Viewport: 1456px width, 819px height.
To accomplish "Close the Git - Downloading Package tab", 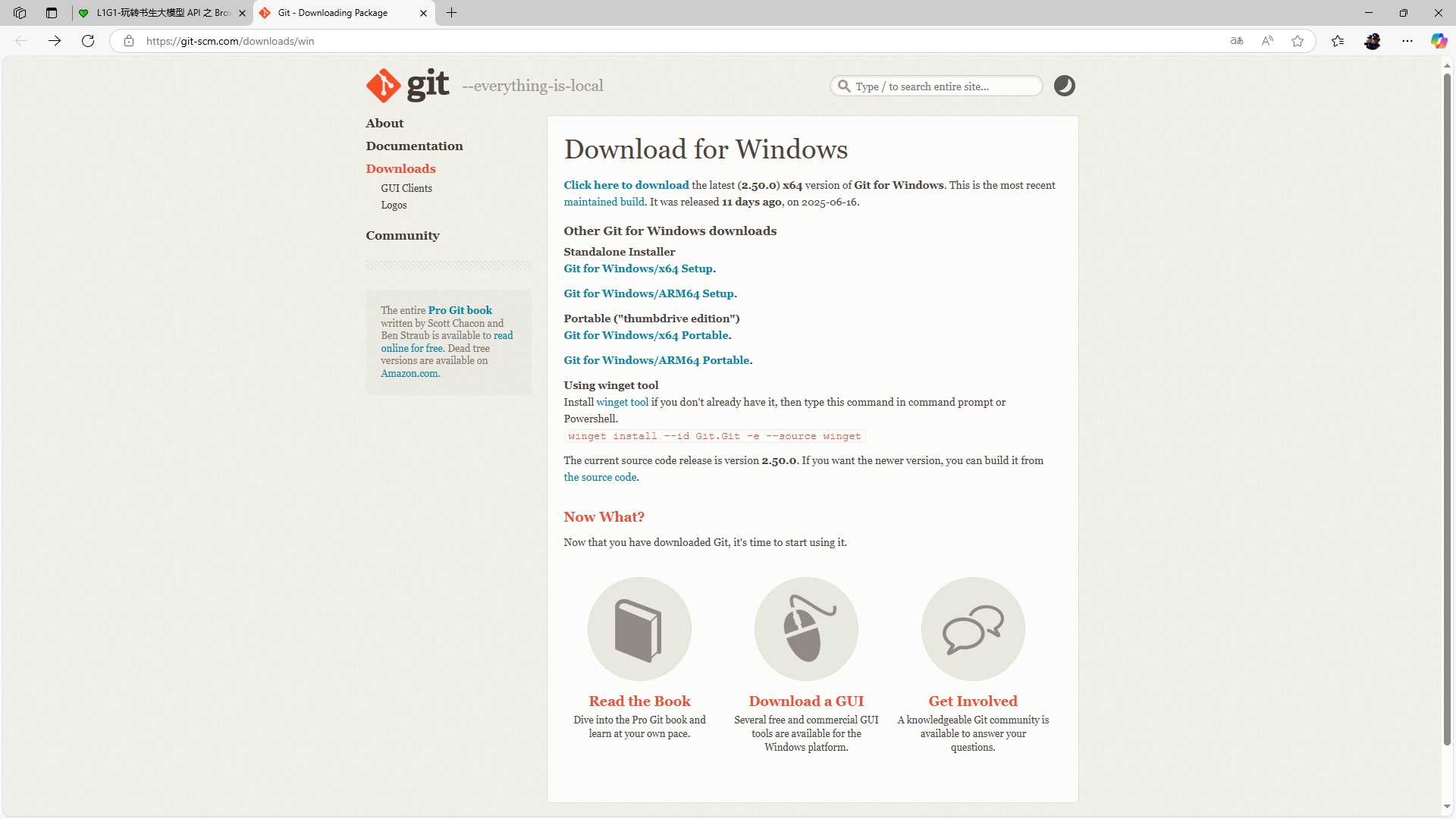I will pos(423,13).
